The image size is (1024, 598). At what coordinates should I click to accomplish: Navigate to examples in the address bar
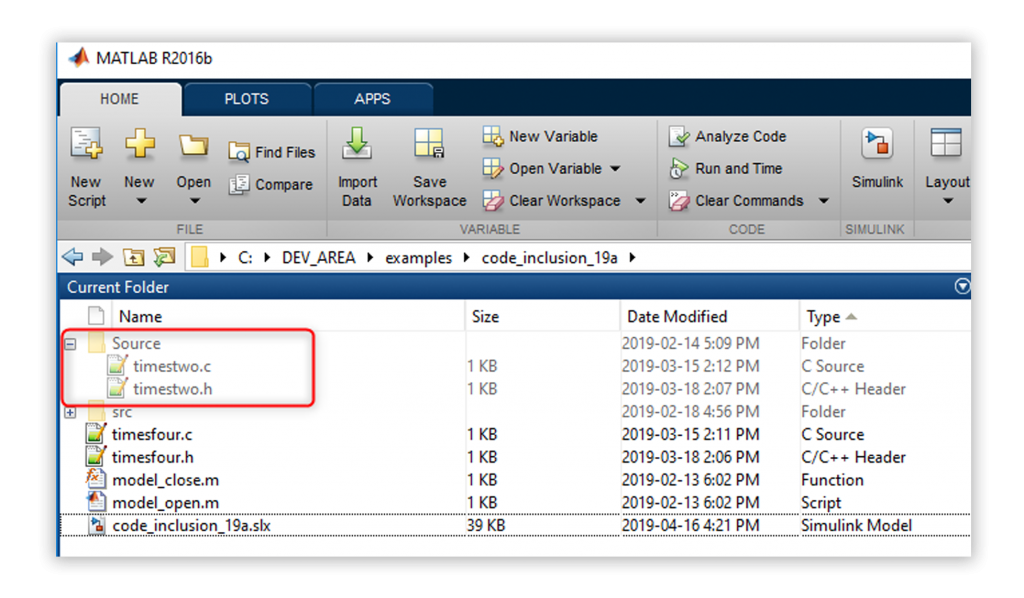coord(419,258)
